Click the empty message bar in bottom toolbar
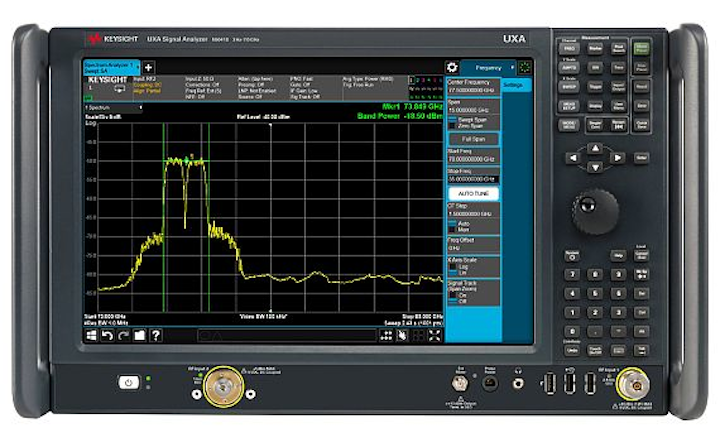 click(287, 336)
